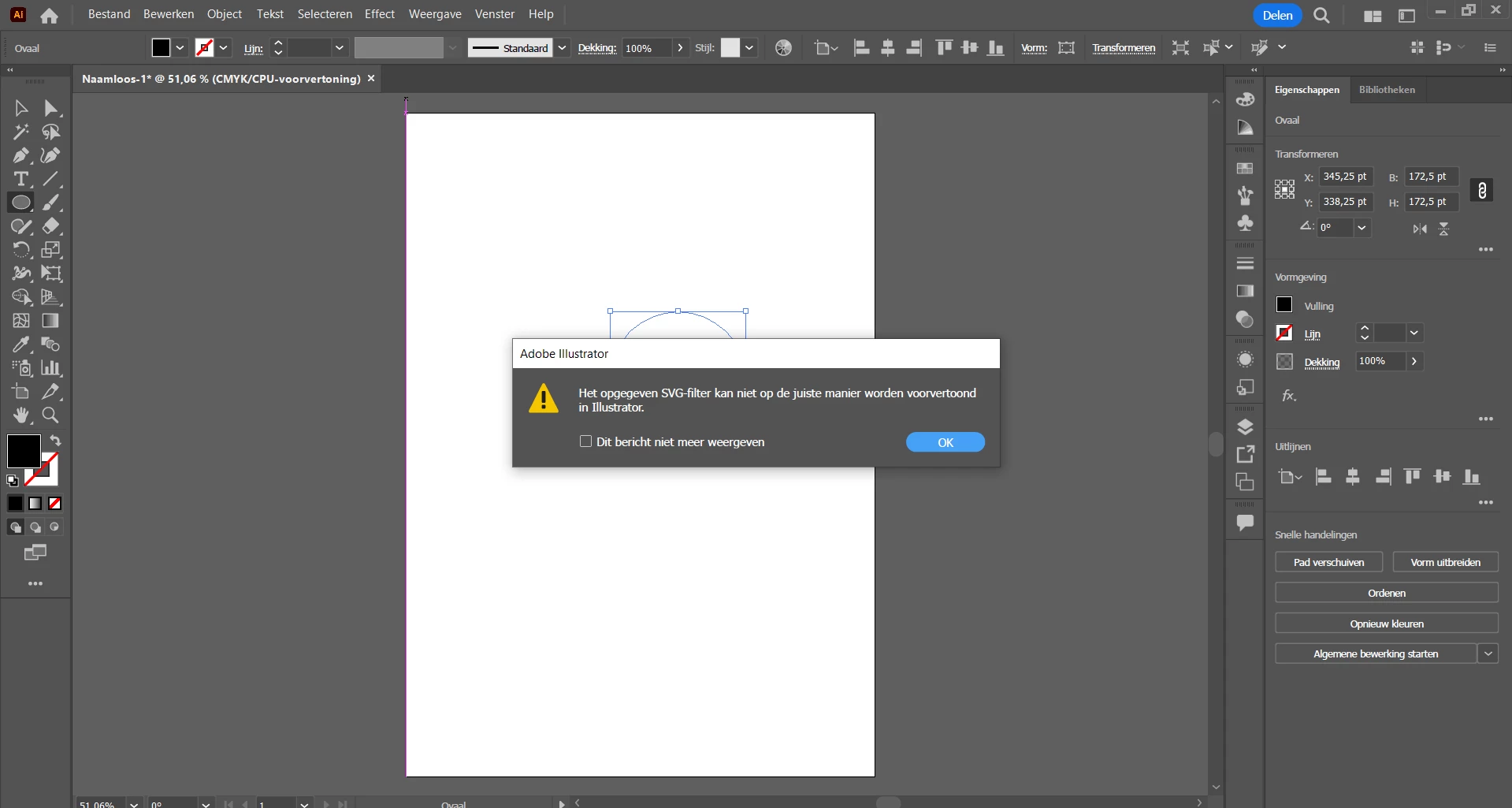Screen dimensions: 1512x808
Task: Select the Paintbrush tool
Action: (x=51, y=203)
